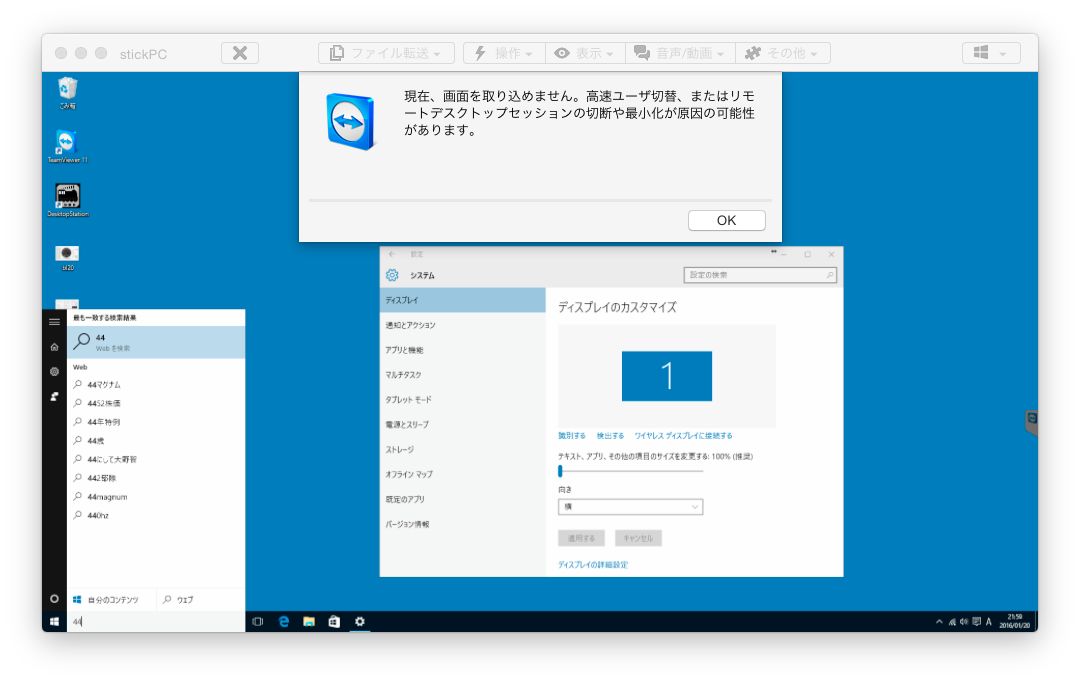This screenshot has height=682, width=1080.
Task: Select ディスプレイ in the Settings sidebar
Action: [x=462, y=300]
